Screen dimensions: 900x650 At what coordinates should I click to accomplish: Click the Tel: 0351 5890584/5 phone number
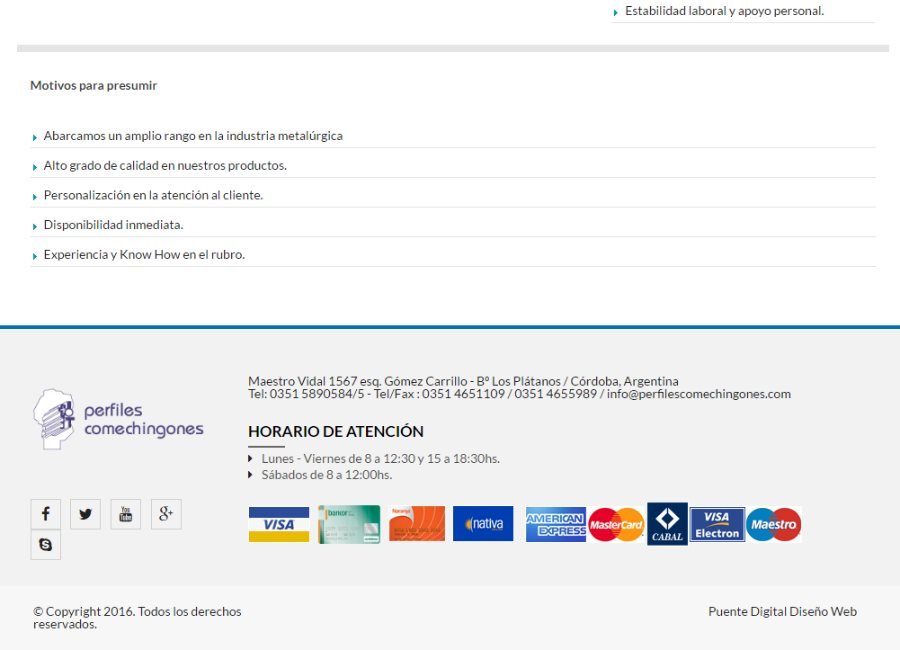pos(307,394)
